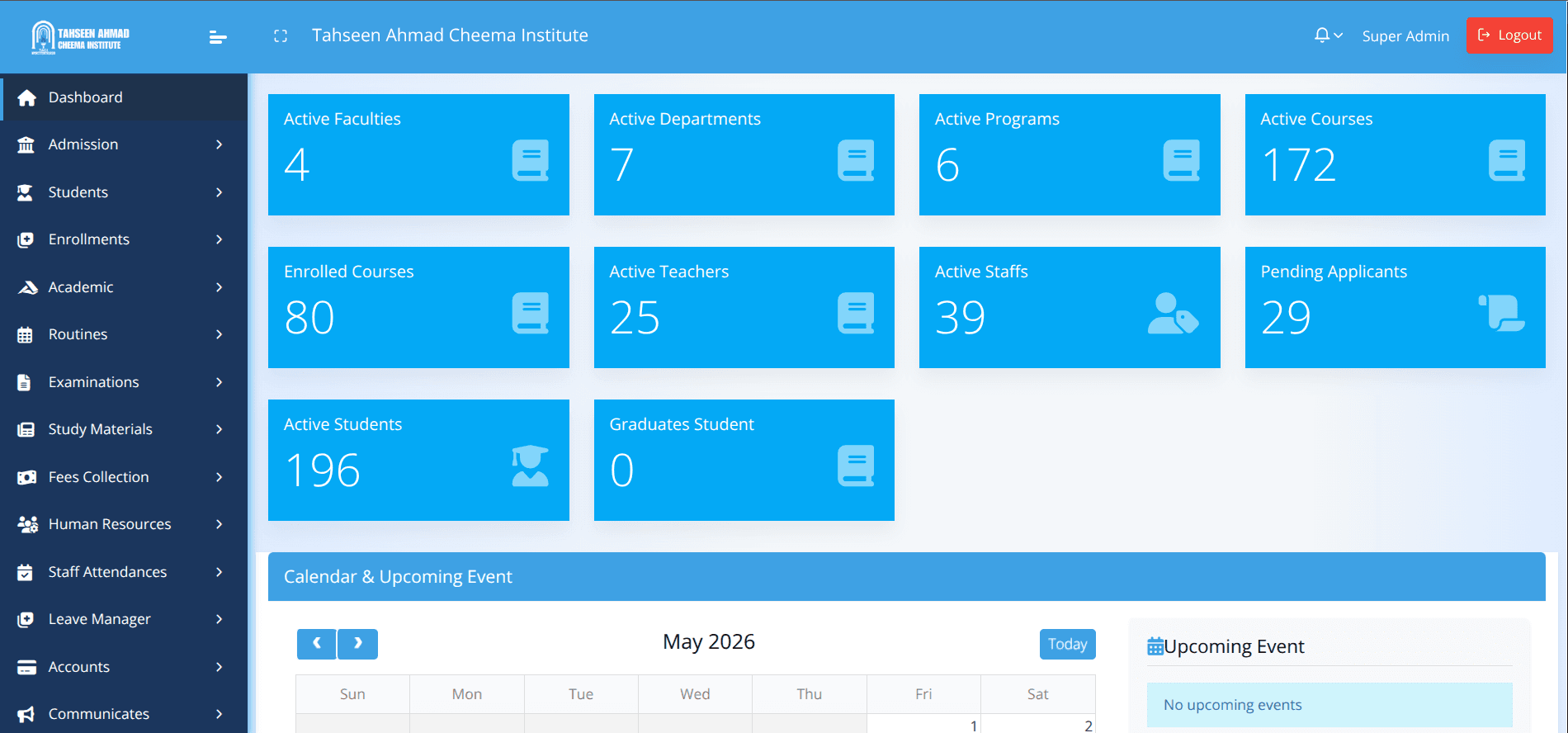
Task: Click the Enrollments sidebar icon
Action: tap(26, 239)
